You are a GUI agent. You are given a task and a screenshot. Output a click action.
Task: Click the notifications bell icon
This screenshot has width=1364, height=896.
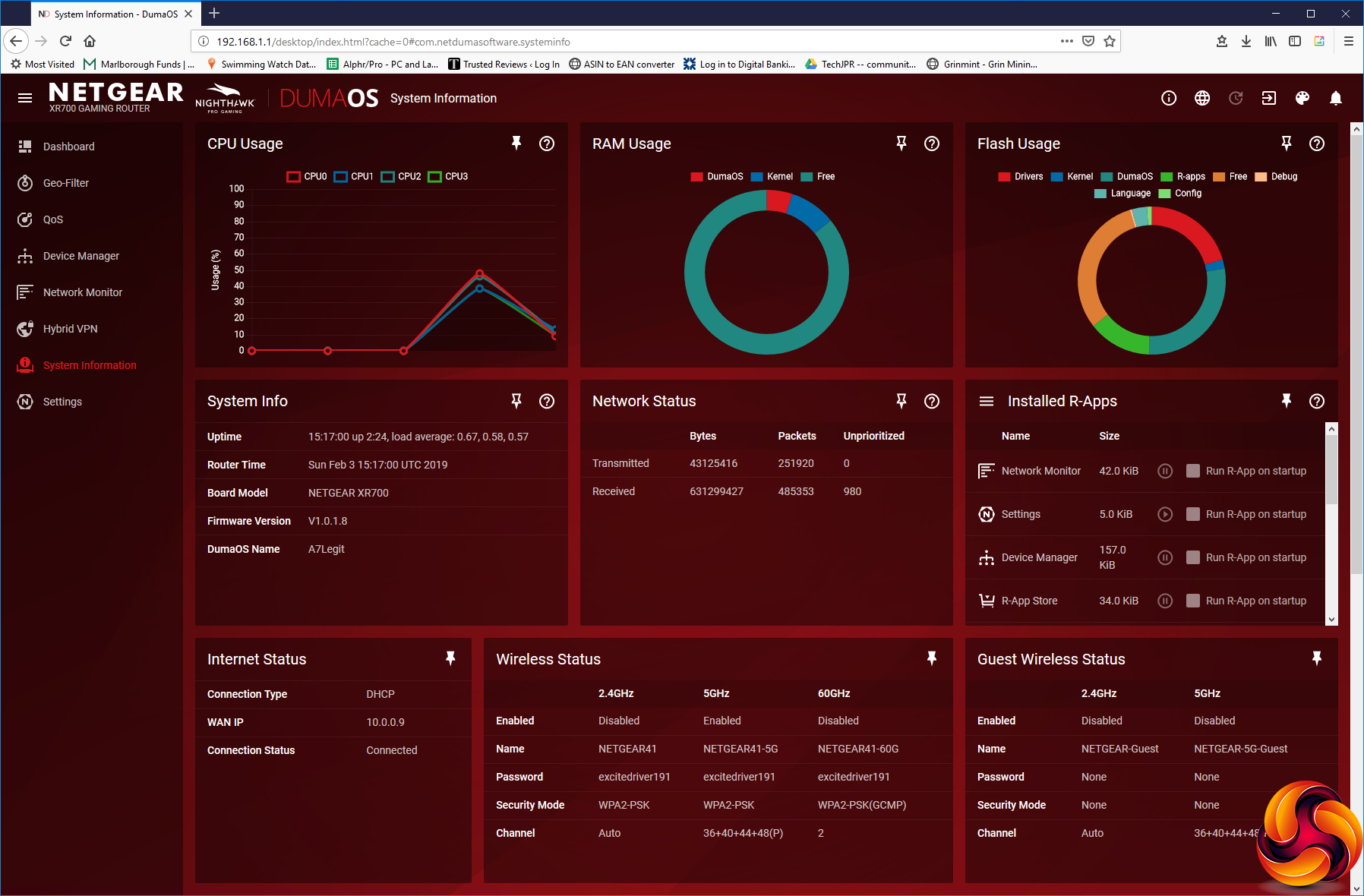click(x=1335, y=98)
